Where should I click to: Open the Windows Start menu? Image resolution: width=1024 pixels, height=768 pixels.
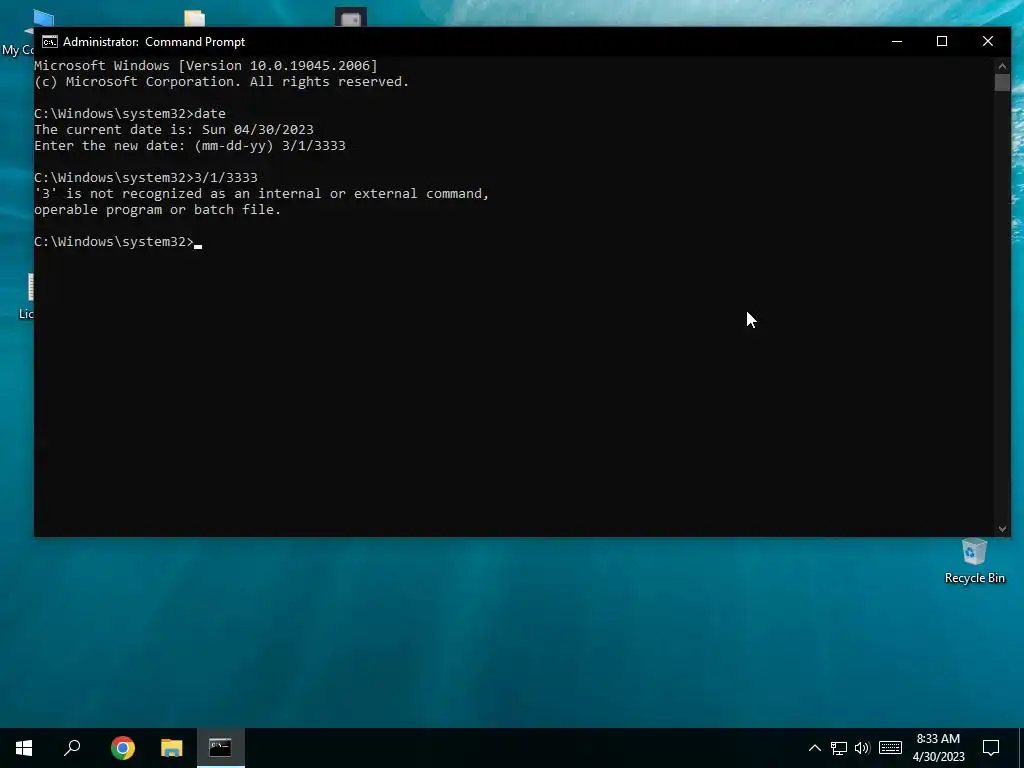click(x=24, y=748)
